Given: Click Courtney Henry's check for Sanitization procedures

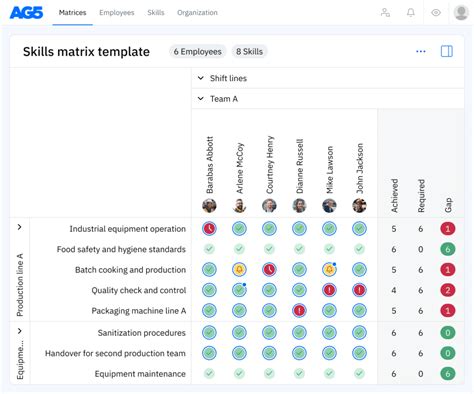Looking at the screenshot, I should click(269, 332).
